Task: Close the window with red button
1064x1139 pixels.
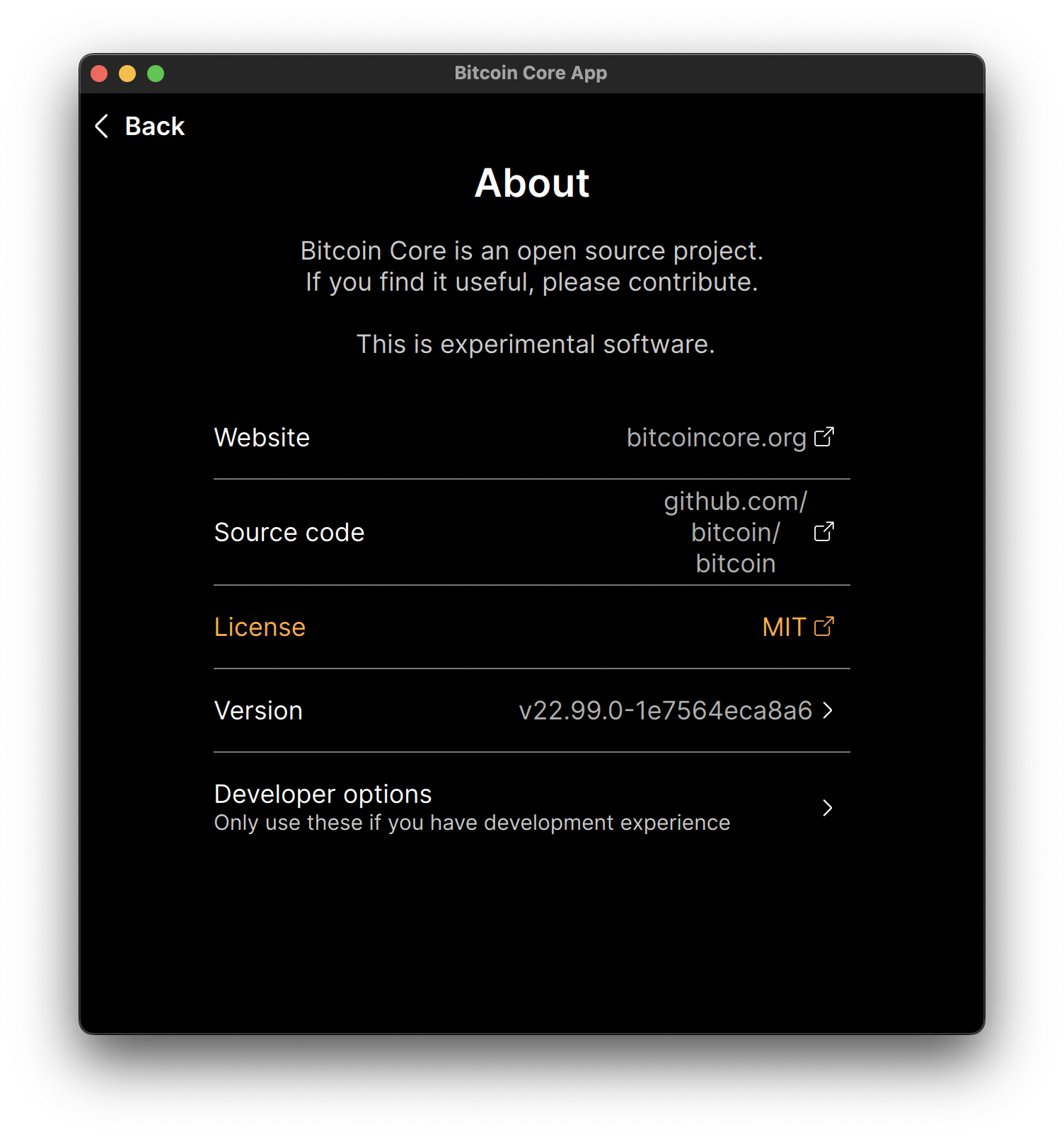Action: point(99,74)
